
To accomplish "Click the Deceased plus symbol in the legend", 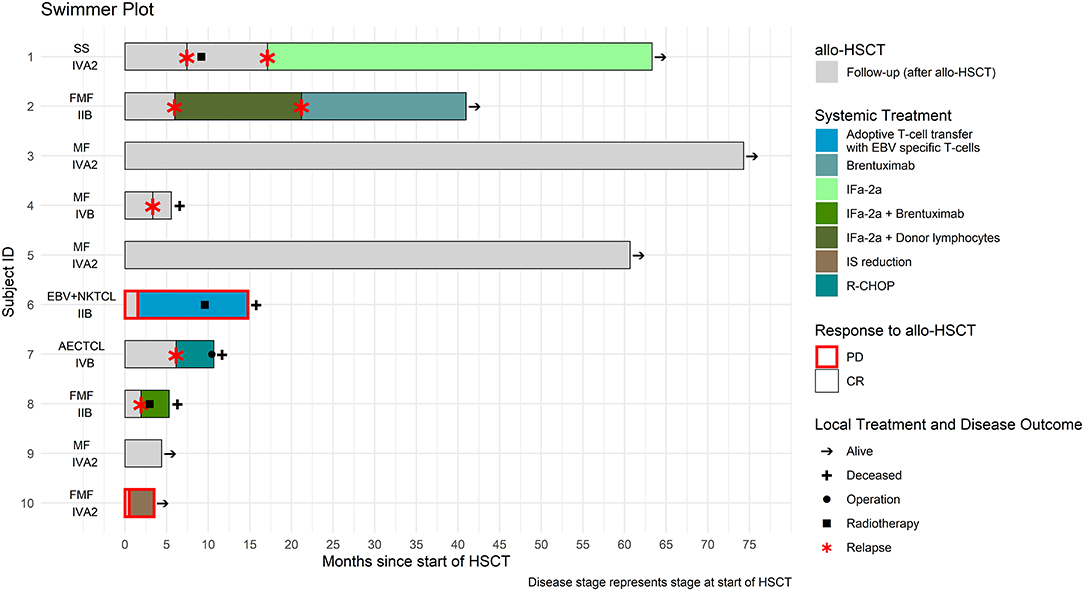I will (826, 476).
